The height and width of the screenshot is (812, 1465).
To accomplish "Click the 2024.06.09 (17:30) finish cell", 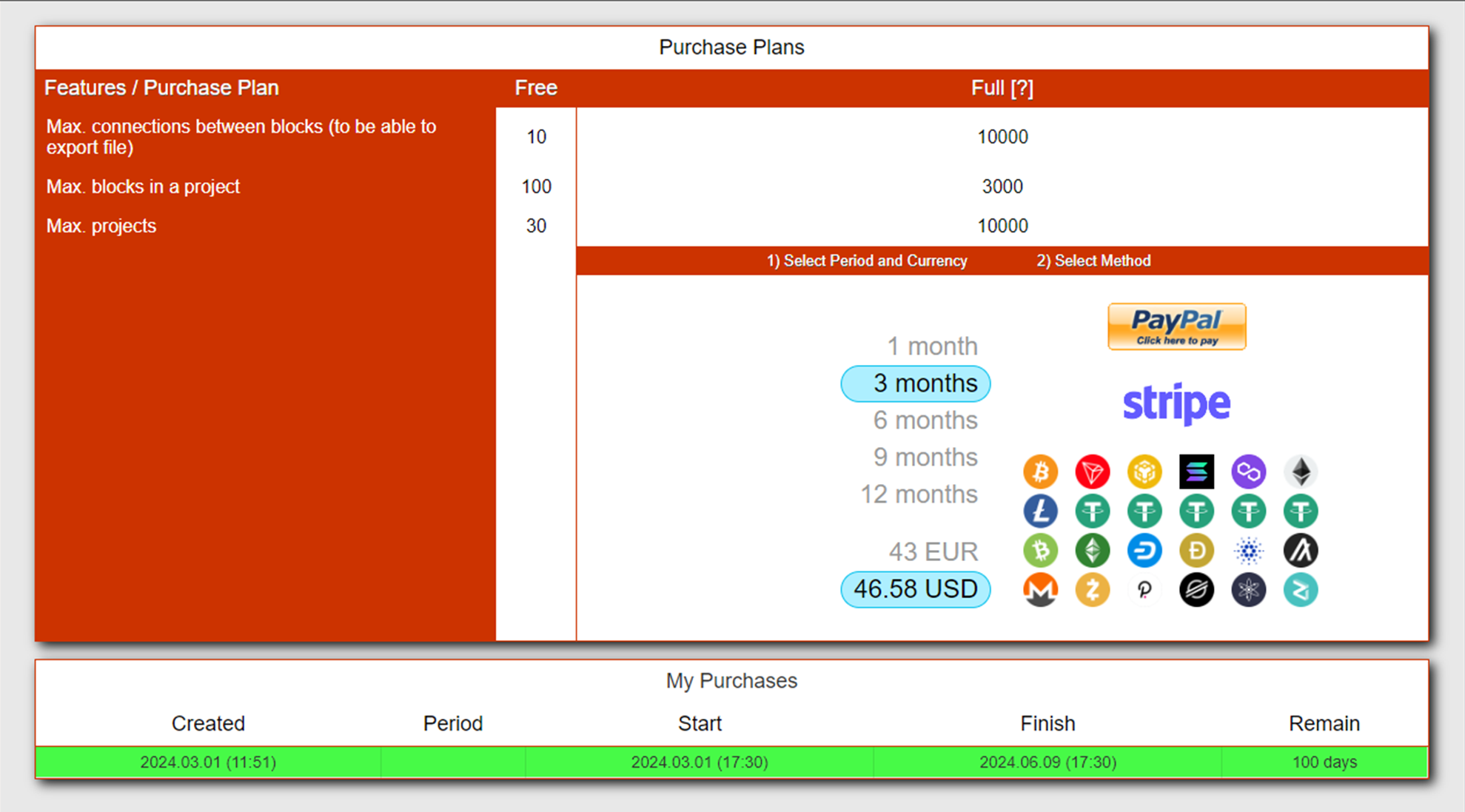I will [x=1047, y=762].
